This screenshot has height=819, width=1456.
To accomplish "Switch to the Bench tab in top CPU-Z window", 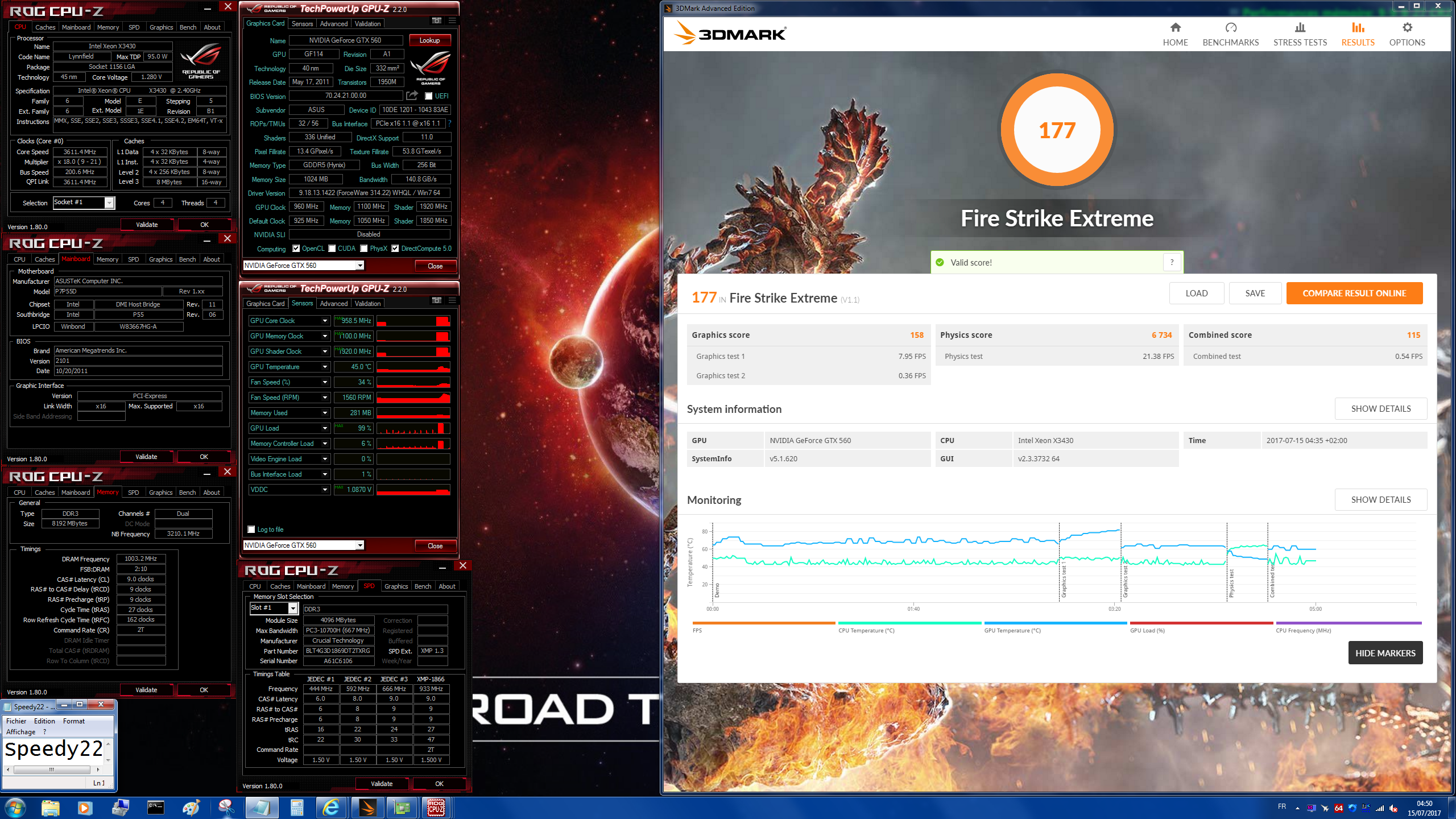I will [188, 27].
